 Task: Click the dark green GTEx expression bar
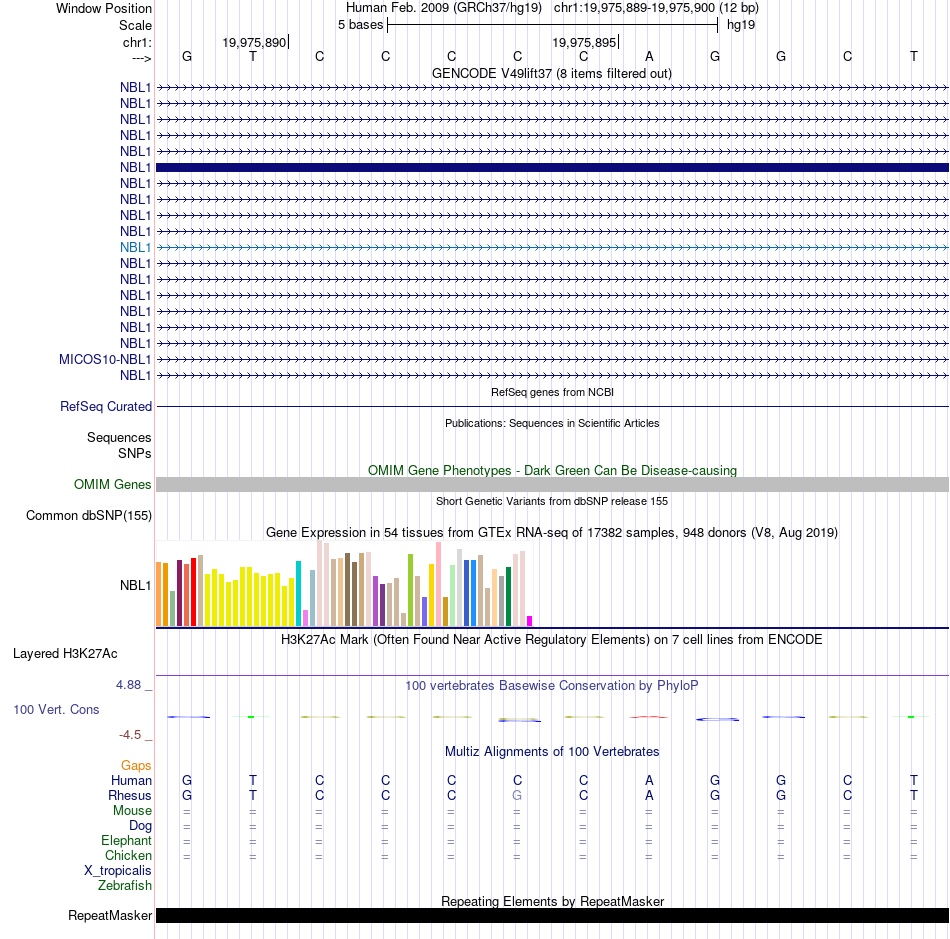[508, 596]
